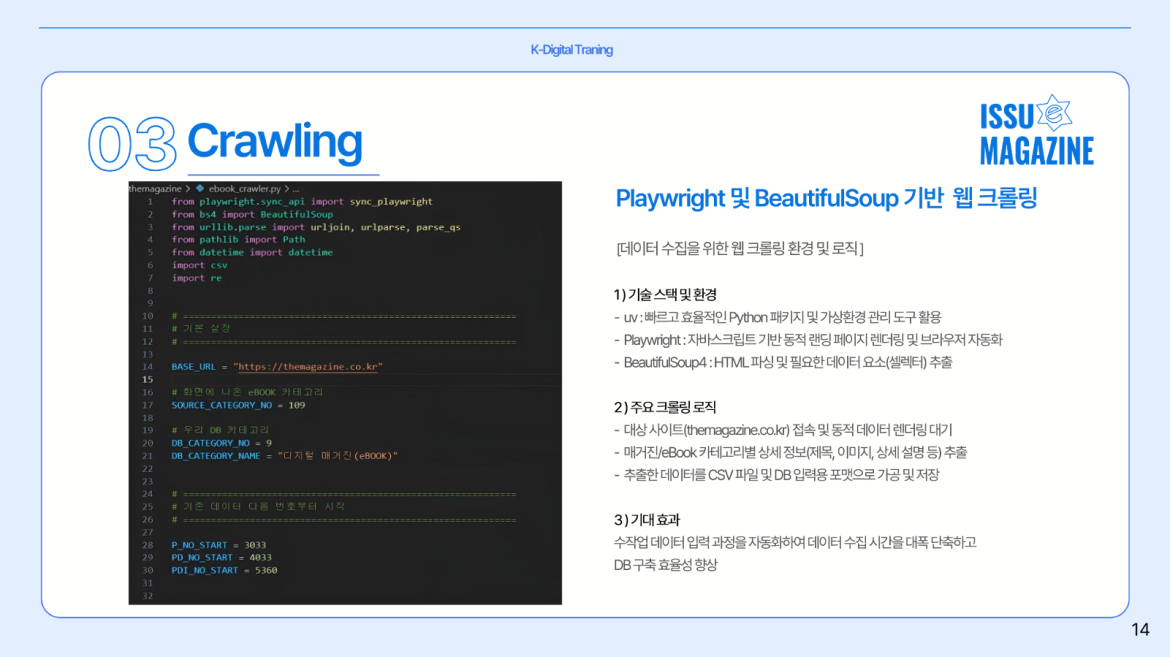Click the outlined 03 section number
Image resolution: width=1170 pixels, height=657 pixels.
coord(132,143)
